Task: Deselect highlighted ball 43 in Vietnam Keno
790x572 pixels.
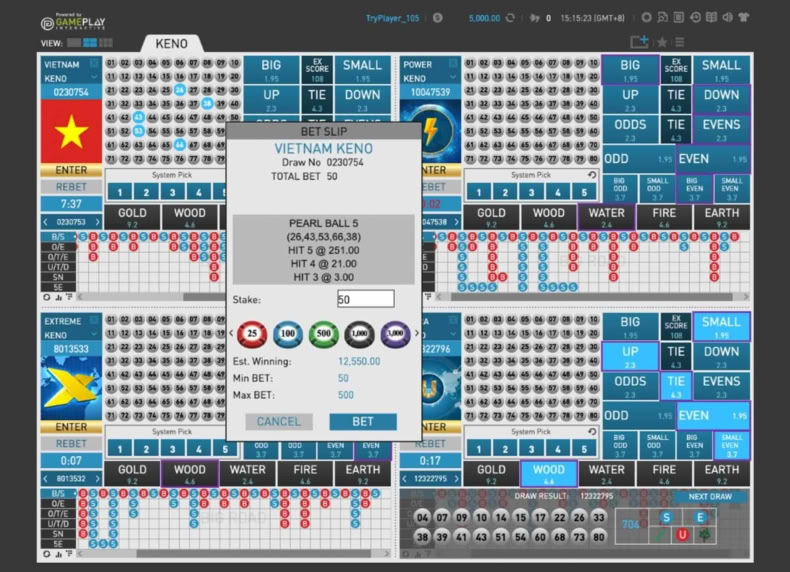Action: (x=139, y=117)
